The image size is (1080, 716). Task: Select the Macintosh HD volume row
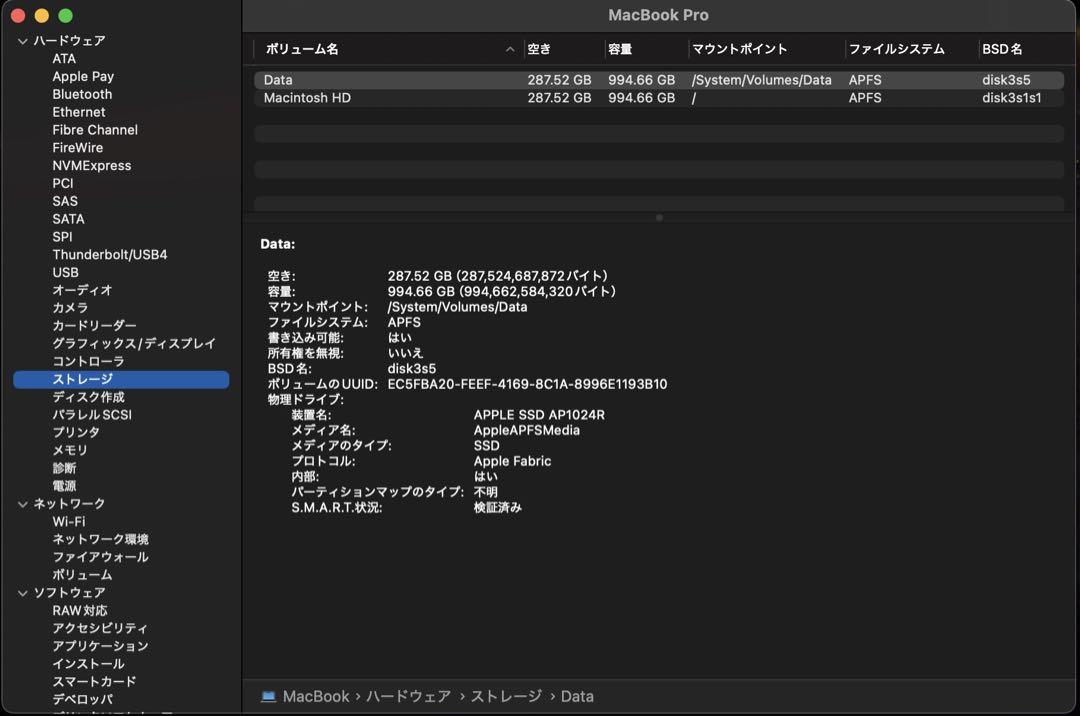658,98
